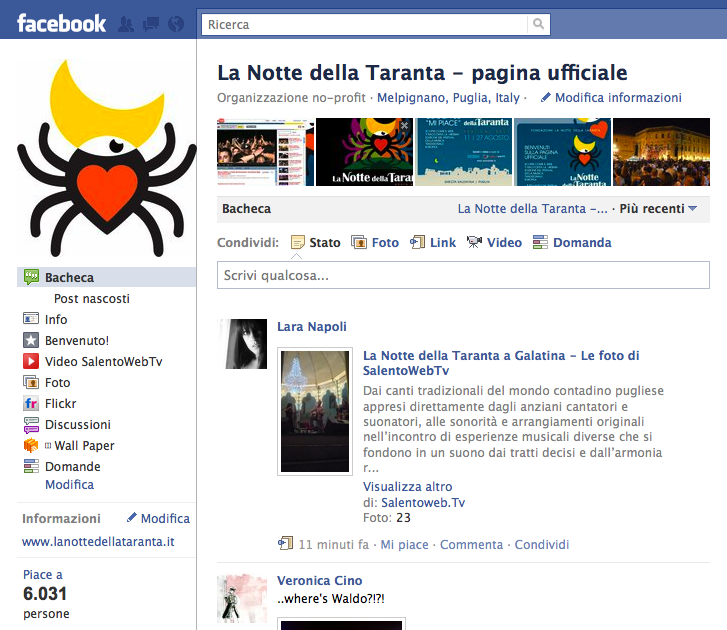The width and height of the screenshot is (727, 630).
Task: Select the Link share option
Action: click(443, 242)
